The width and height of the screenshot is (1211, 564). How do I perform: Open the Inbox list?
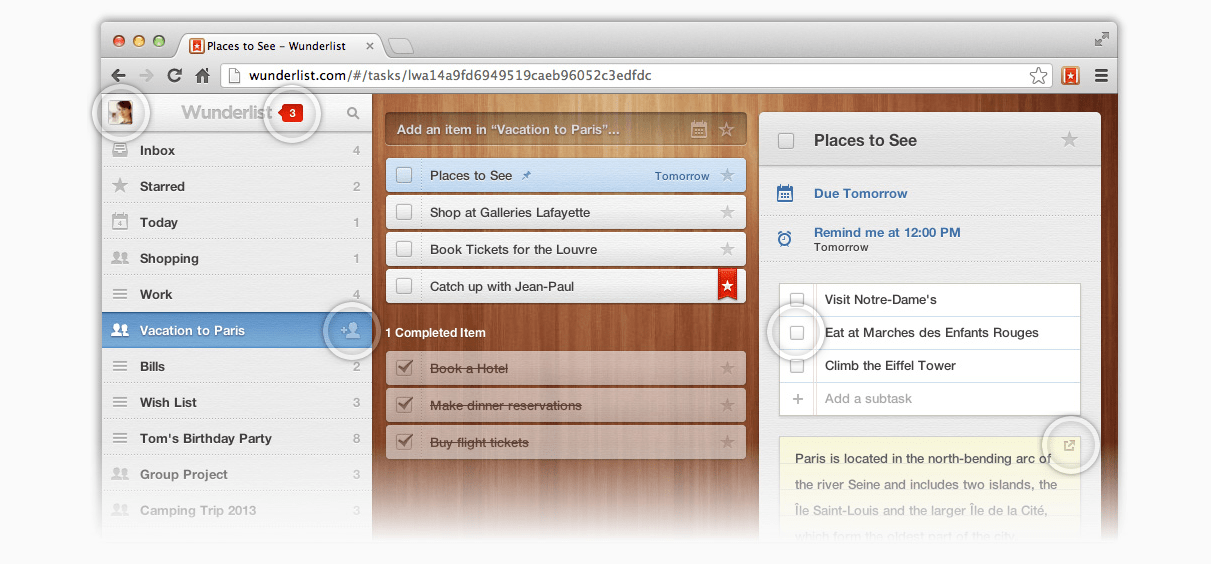coord(237,150)
